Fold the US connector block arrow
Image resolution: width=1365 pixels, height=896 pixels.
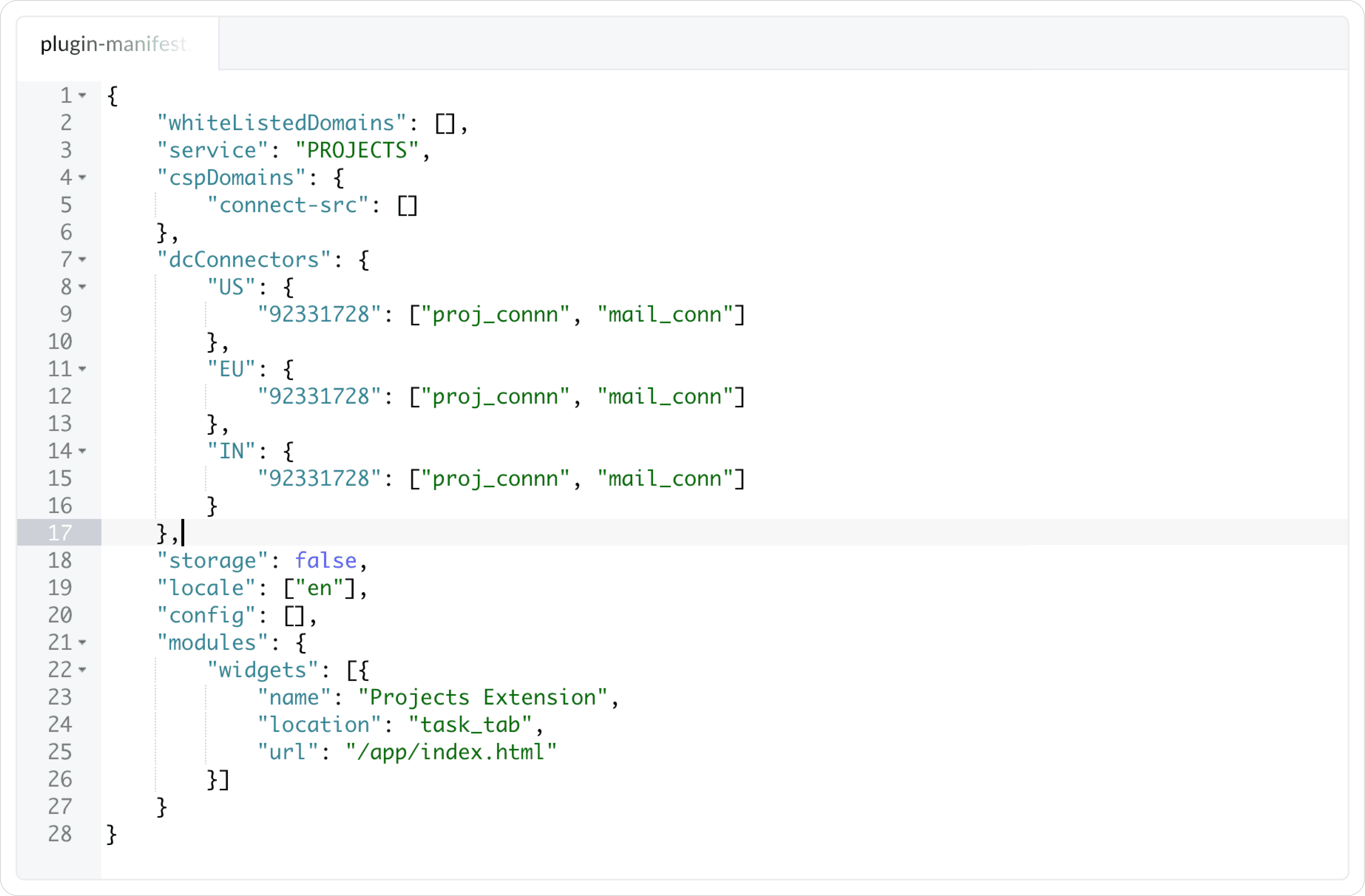82,287
